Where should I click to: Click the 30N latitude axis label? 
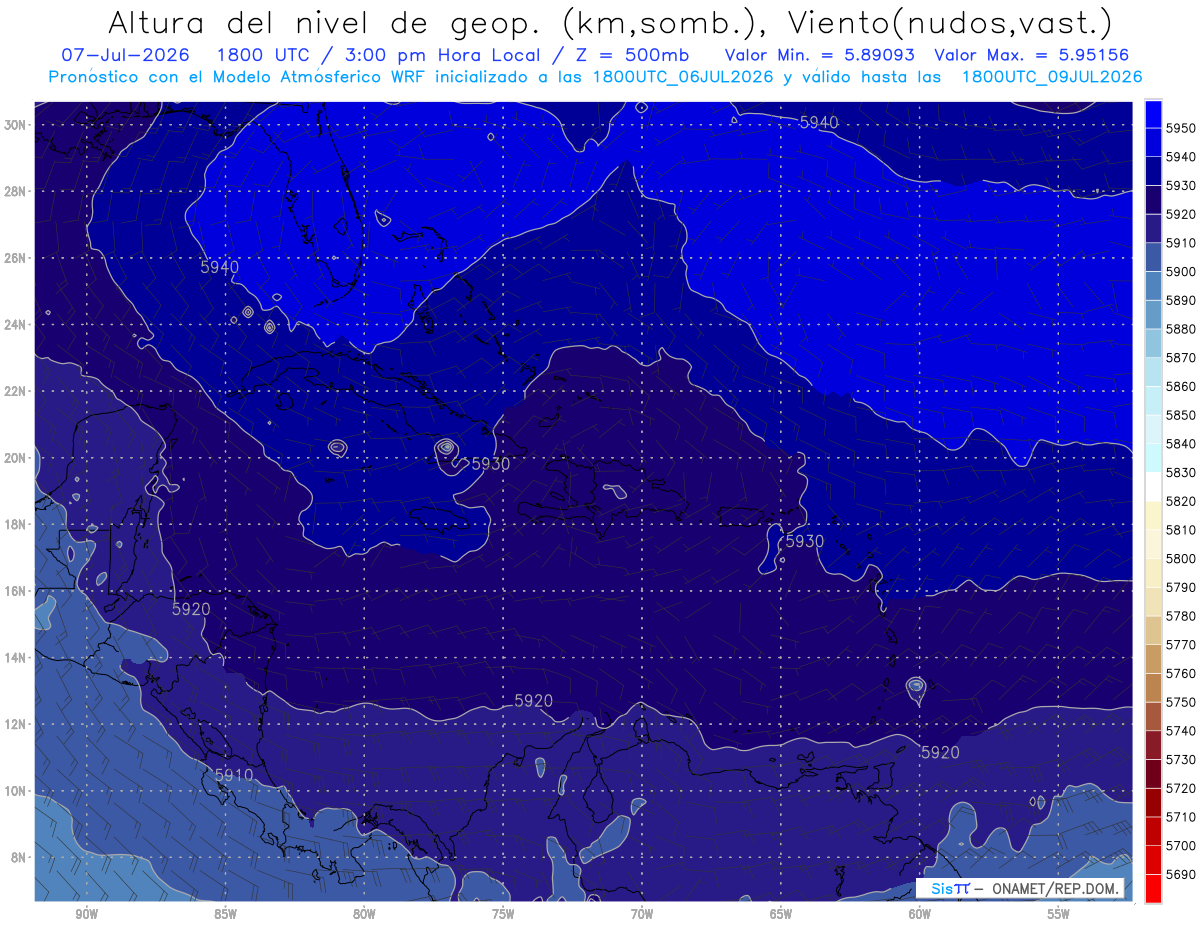click(14, 125)
